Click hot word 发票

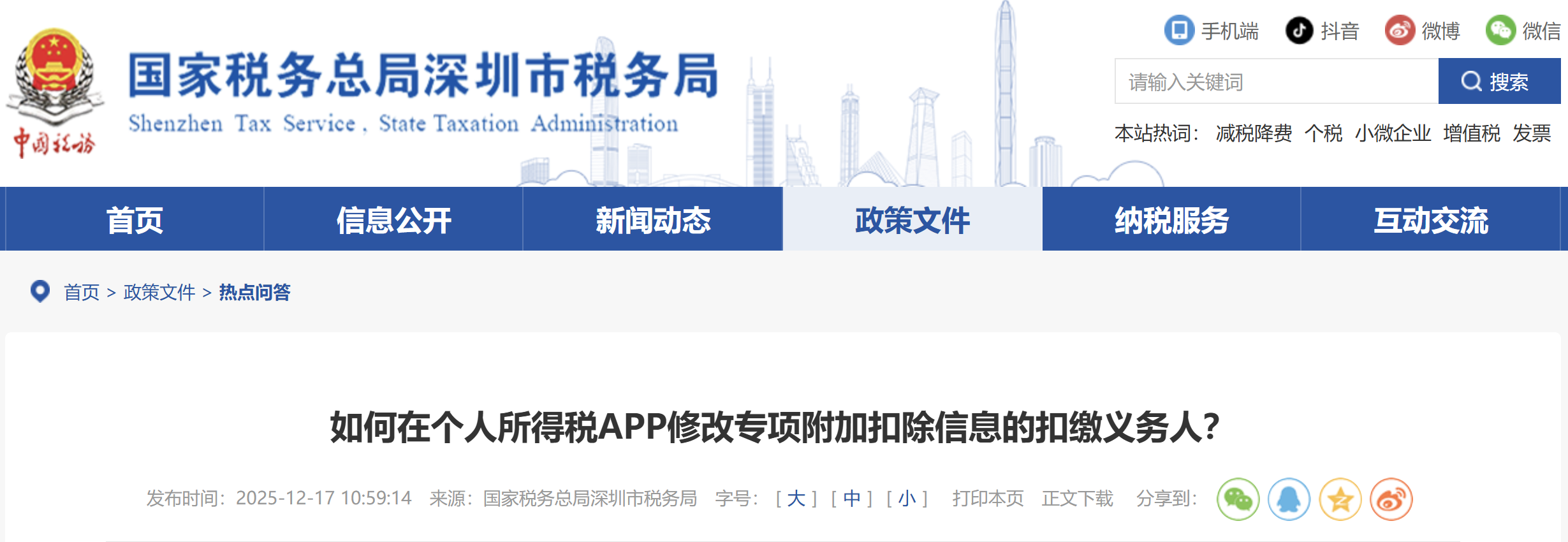[x=1532, y=133]
